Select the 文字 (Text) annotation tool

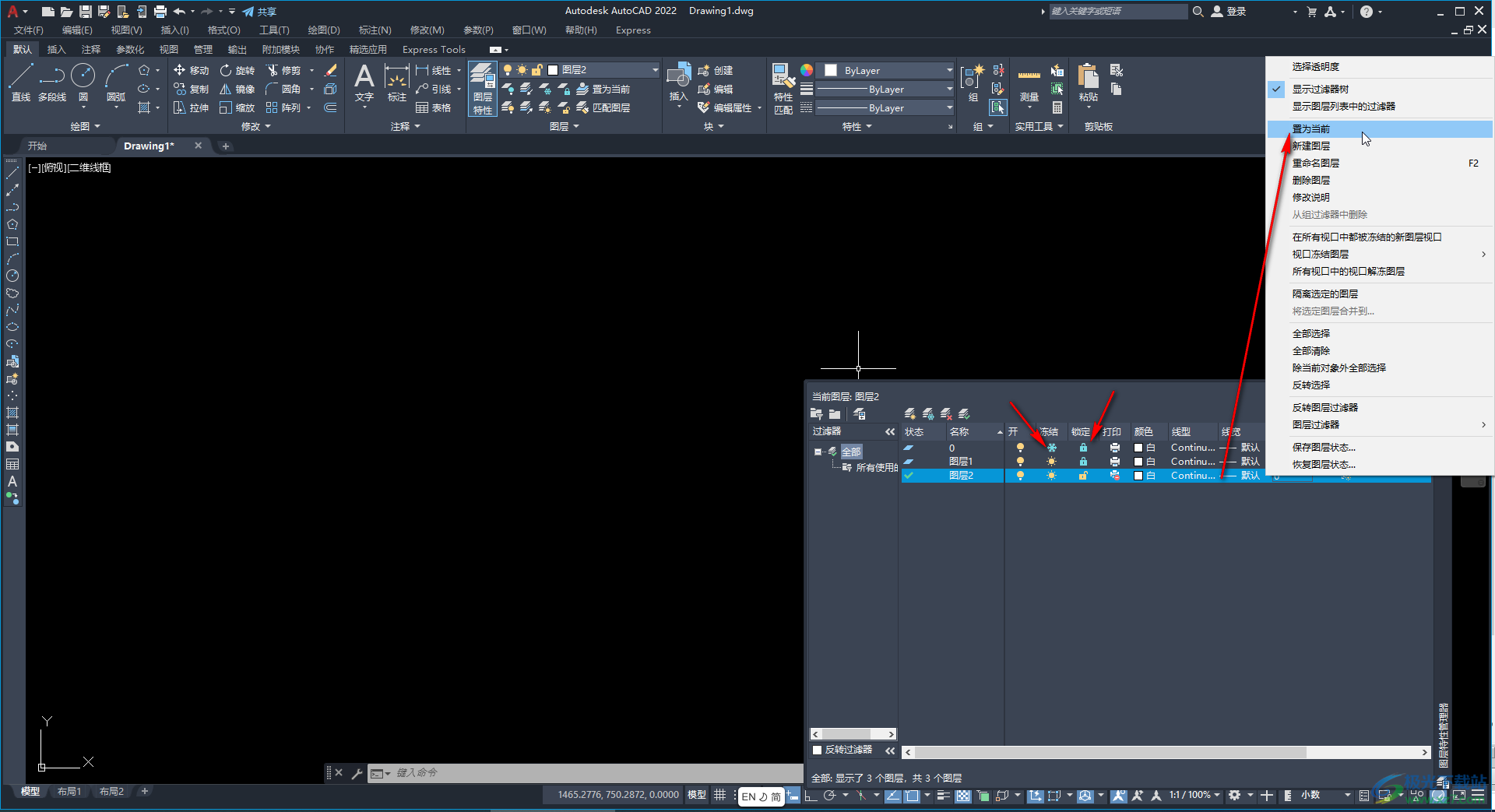364,83
